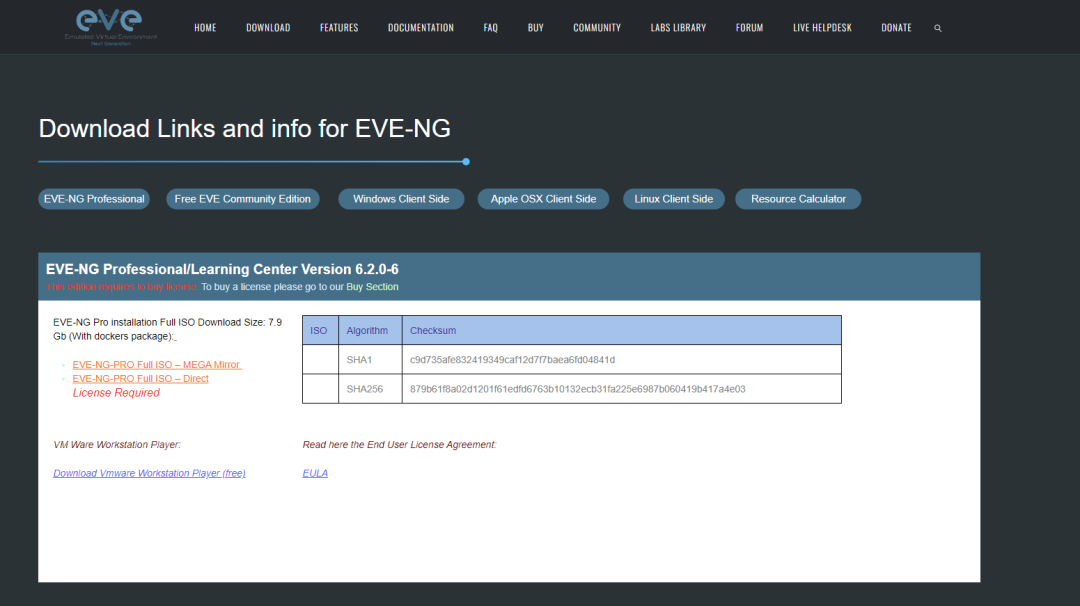The height and width of the screenshot is (606, 1080).
Task: Open the DONATE menu item
Action: tap(896, 28)
